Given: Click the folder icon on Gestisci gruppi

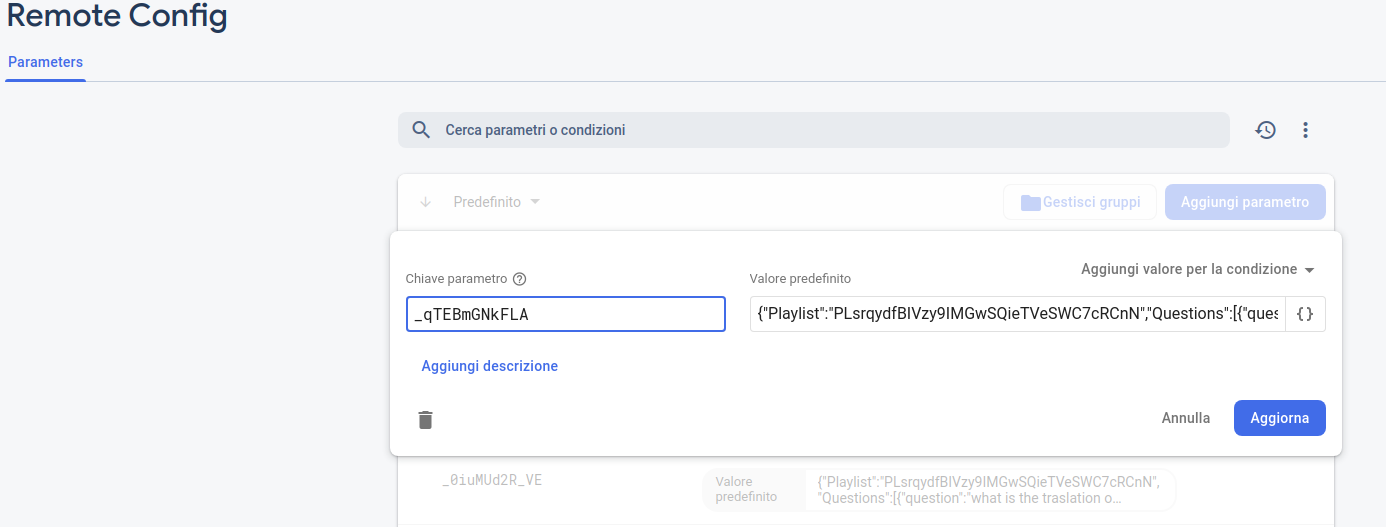Looking at the screenshot, I should (x=1030, y=202).
